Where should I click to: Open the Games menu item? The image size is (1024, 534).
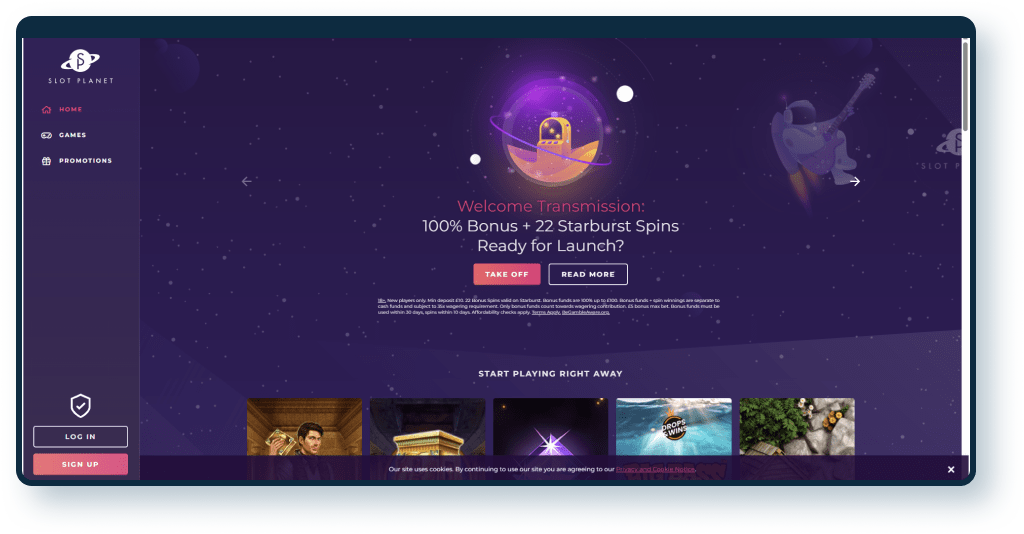pyautogui.click(x=72, y=135)
